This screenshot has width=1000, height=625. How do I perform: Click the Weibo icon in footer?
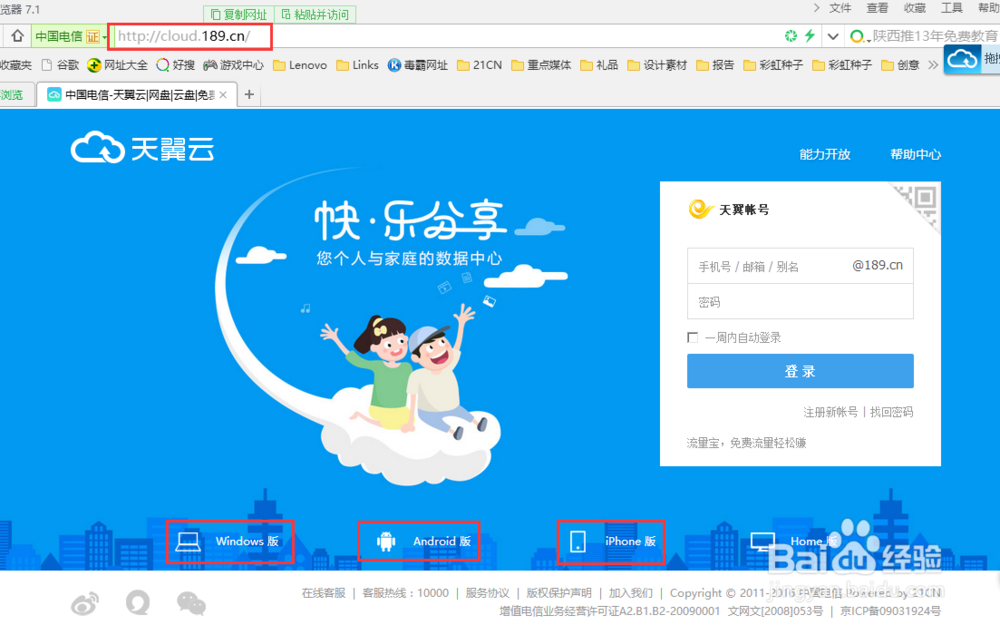coord(85,603)
